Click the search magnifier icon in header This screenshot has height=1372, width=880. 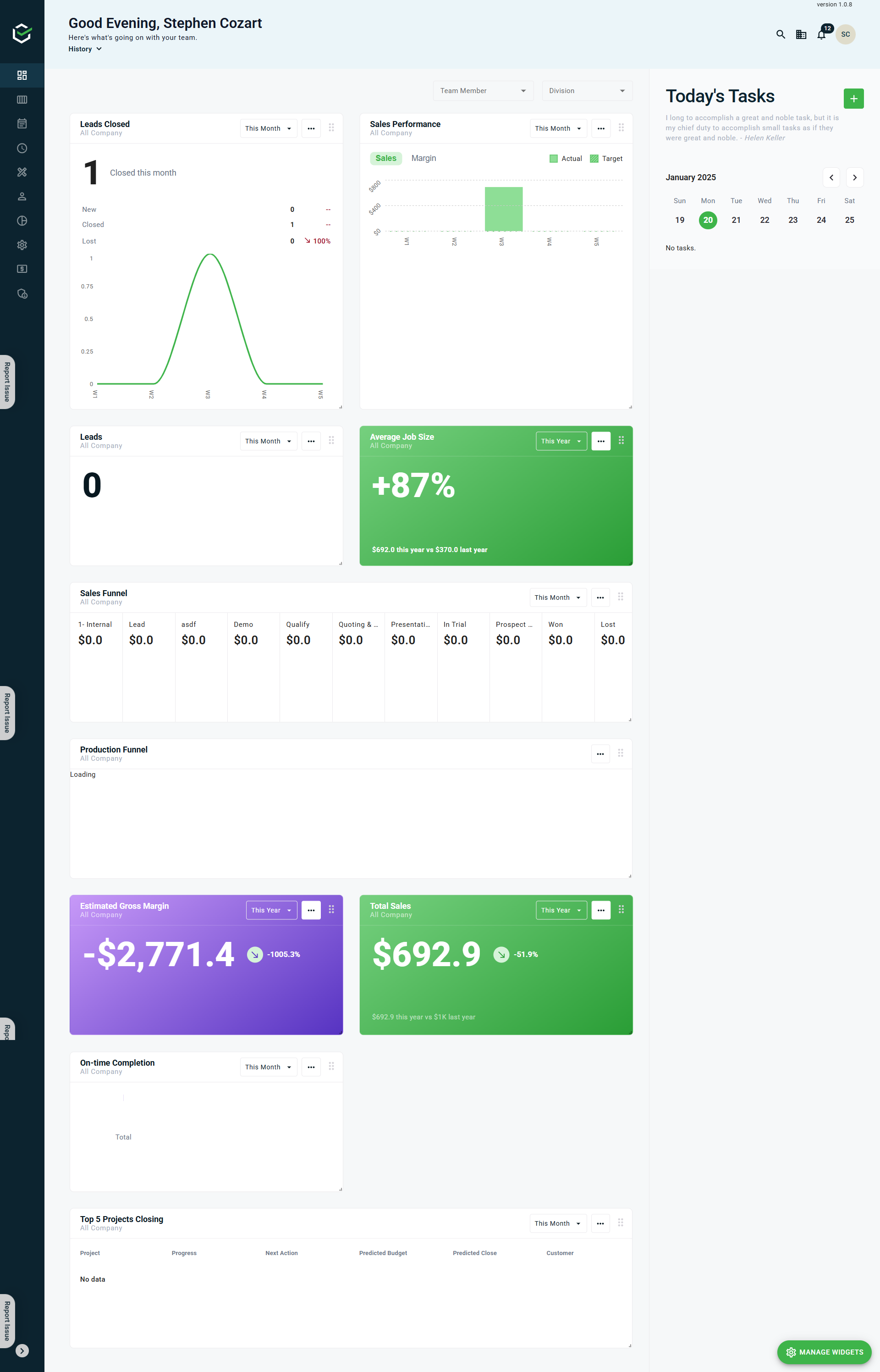(x=781, y=34)
